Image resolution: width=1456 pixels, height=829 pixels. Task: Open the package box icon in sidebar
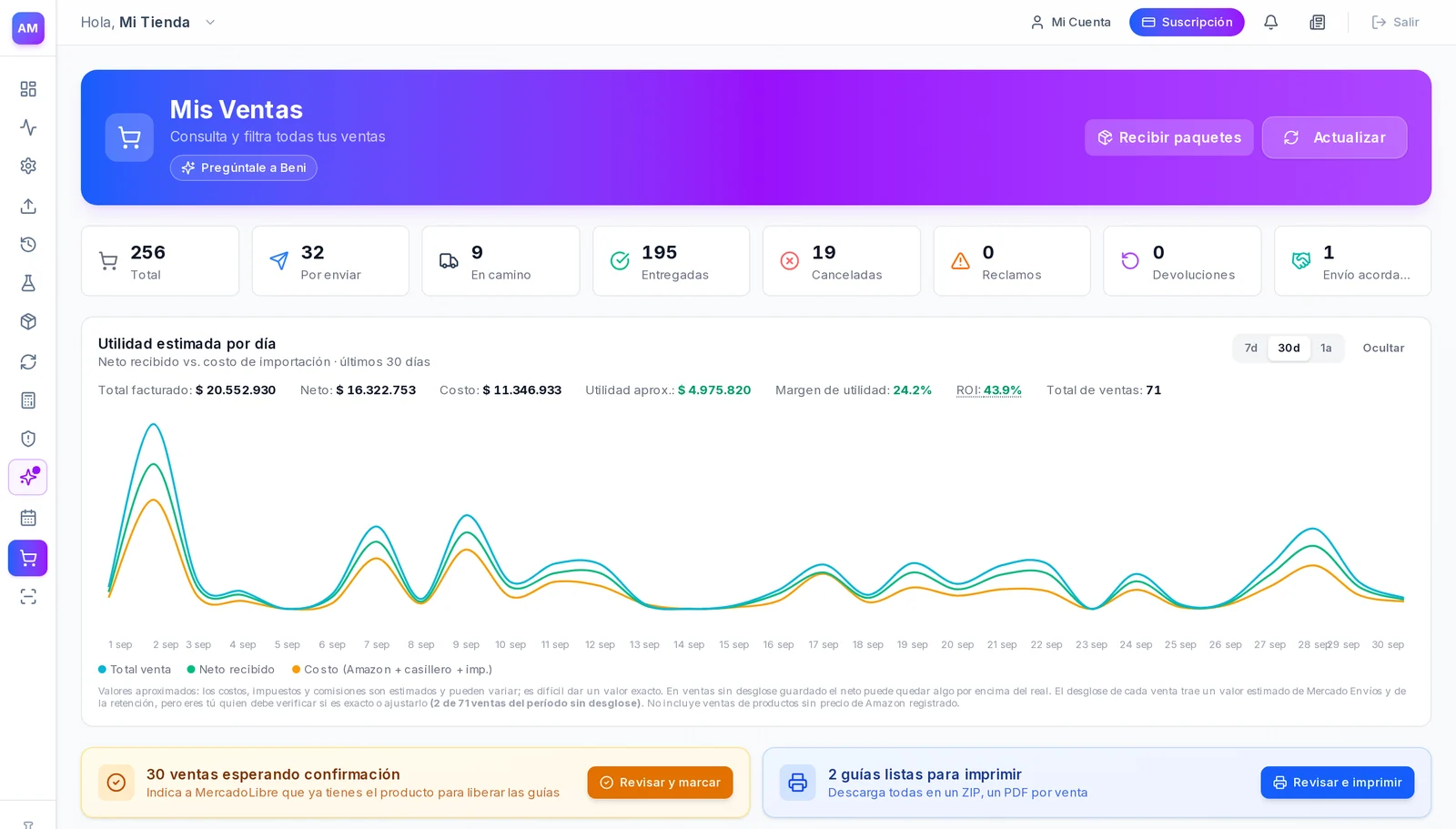(28, 321)
